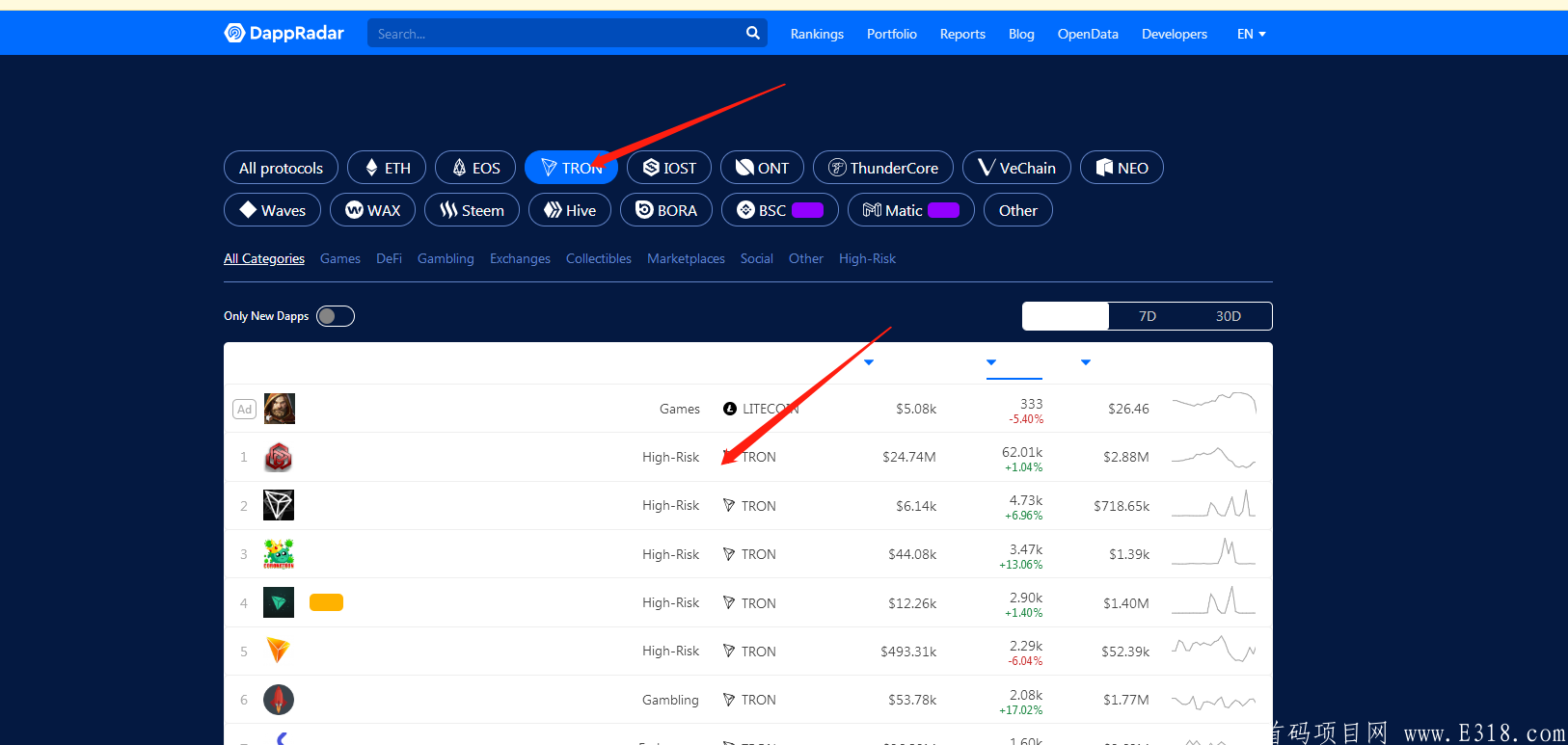1568x745 pixels.
Task: Sort by the balance column arrow left of users
Action: pos(869,362)
